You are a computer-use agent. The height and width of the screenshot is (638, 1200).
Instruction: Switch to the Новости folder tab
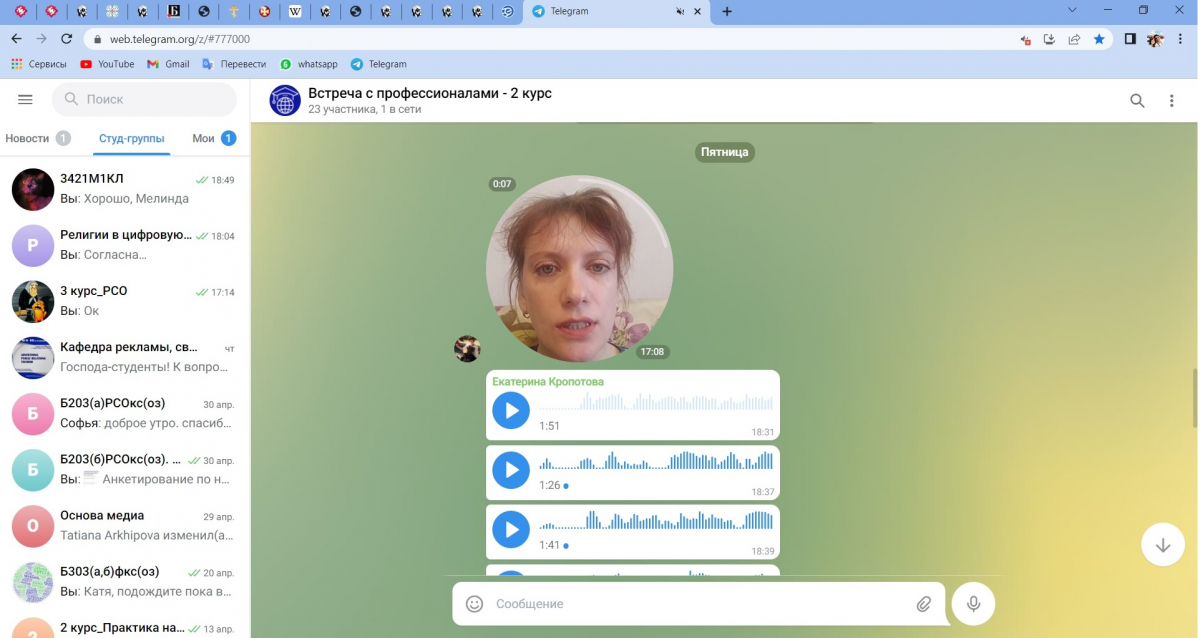pyautogui.click(x=37, y=139)
